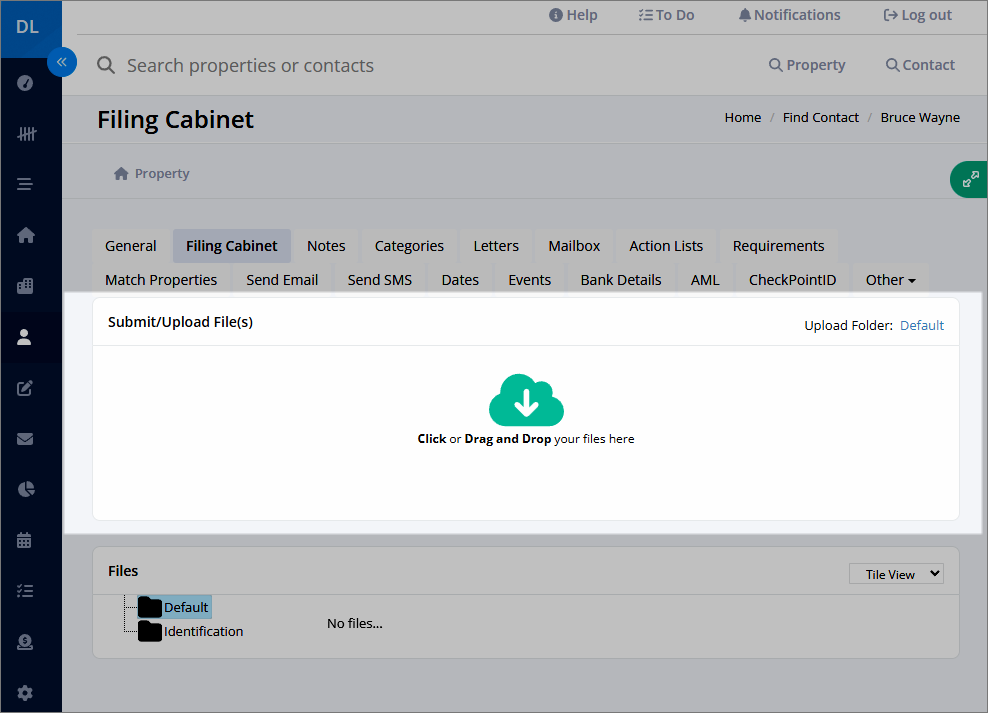The width and height of the screenshot is (988, 713).
Task: Open the Tile View dropdown
Action: point(896,574)
